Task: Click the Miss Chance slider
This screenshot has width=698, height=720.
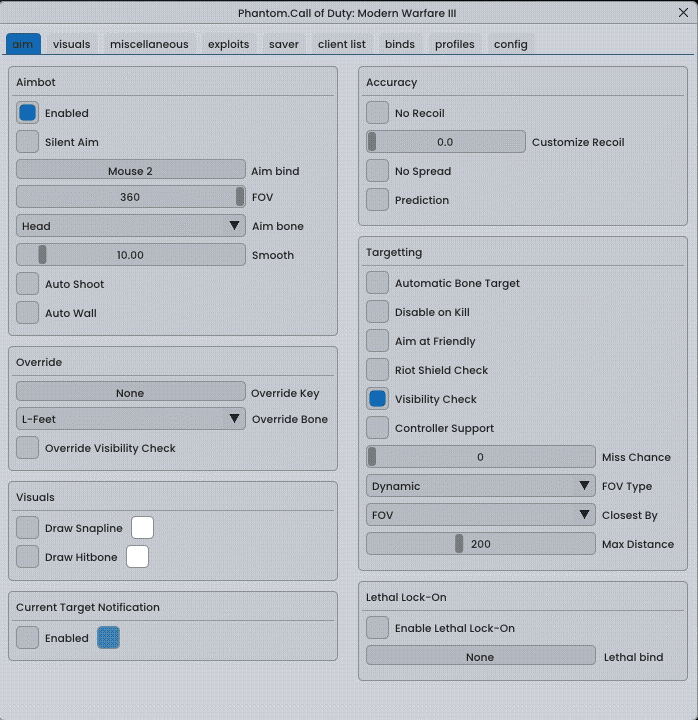Action: pyautogui.click(x=481, y=457)
